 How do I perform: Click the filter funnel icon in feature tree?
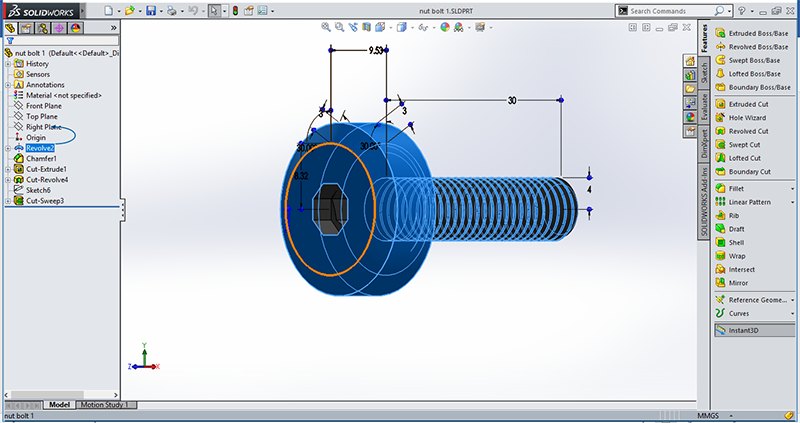(x=10, y=40)
